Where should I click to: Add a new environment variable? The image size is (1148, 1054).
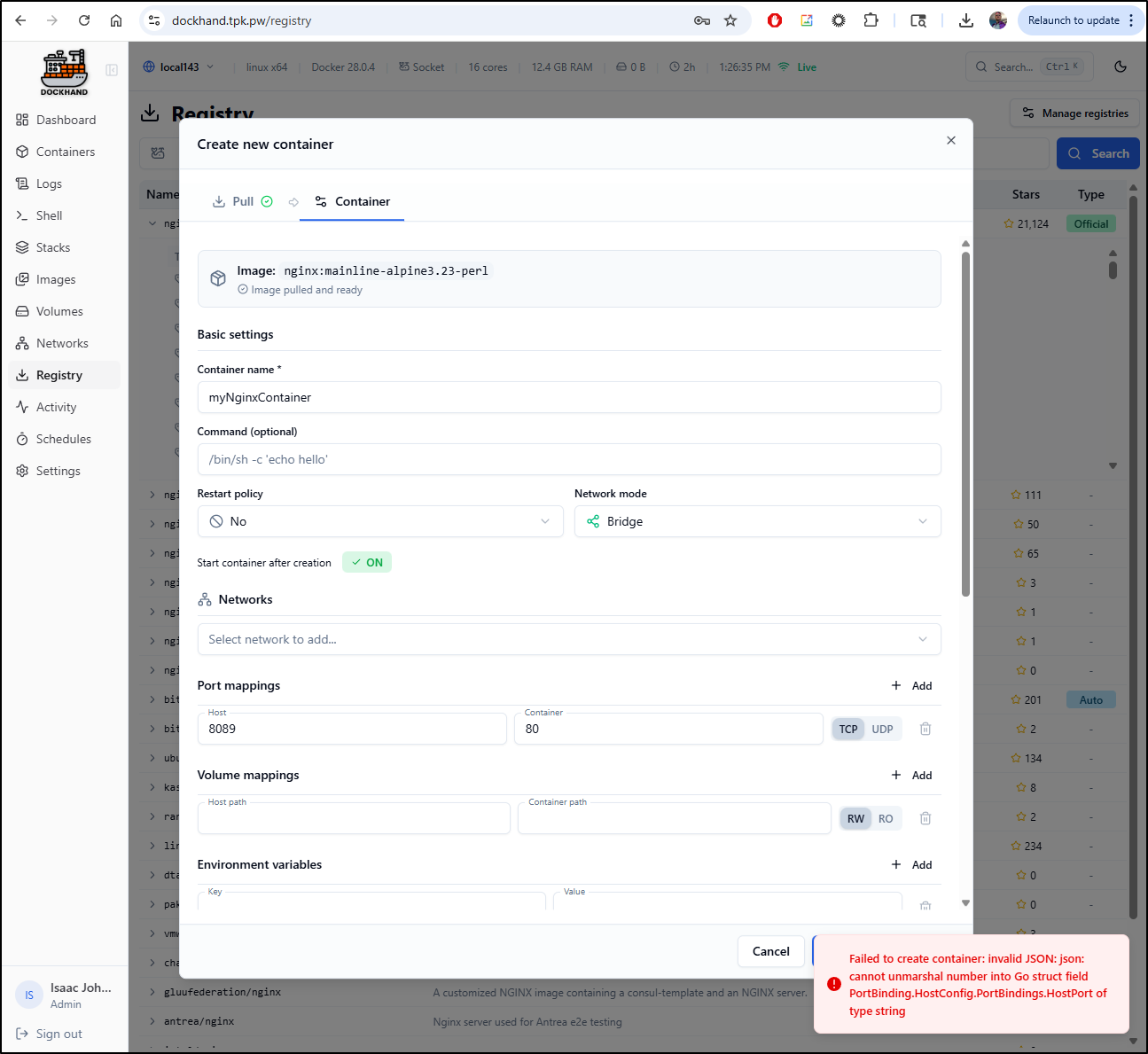pos(912,864)
